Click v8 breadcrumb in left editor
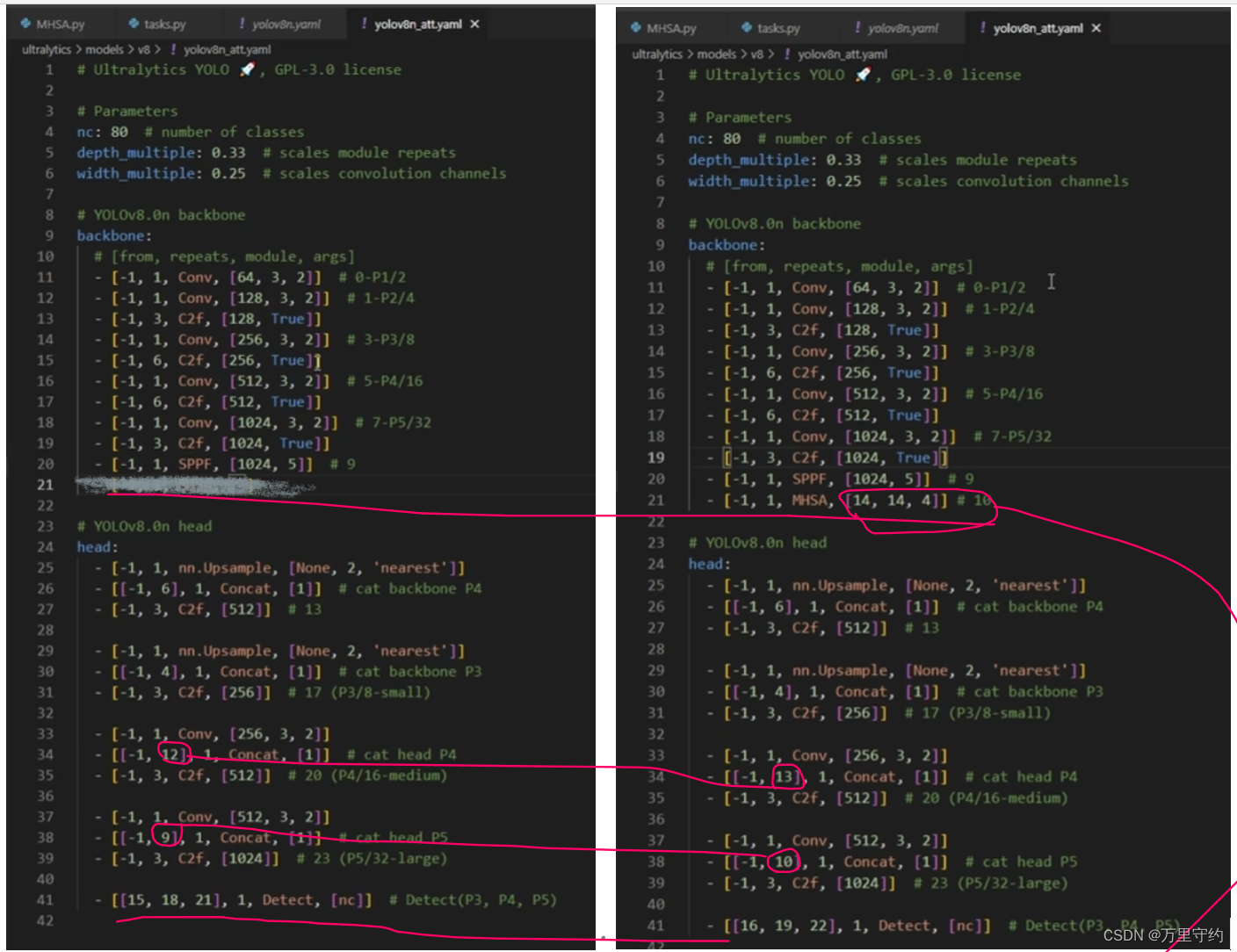The height and width of the screenshot is (952, 1237). (143, 50)
